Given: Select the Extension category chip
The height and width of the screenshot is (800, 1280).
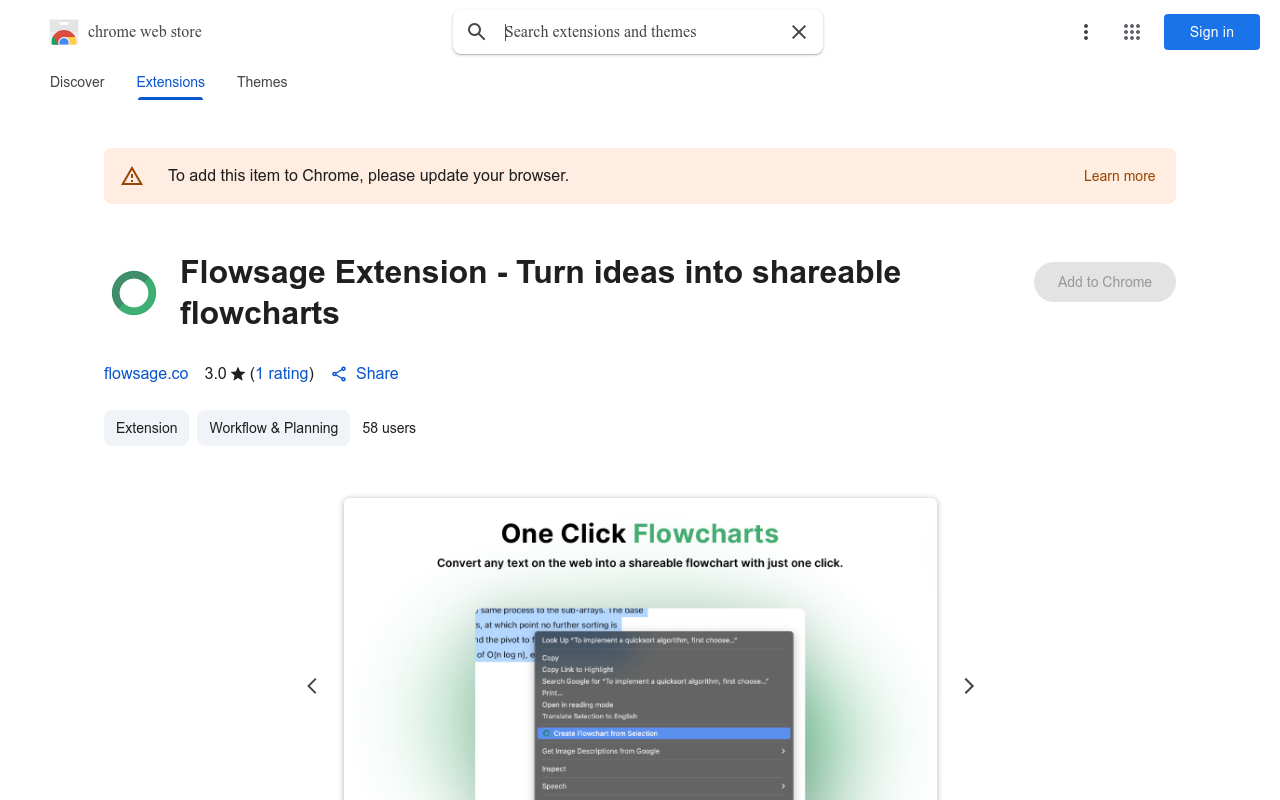Looking at the screenshot, I should [146, 428].
